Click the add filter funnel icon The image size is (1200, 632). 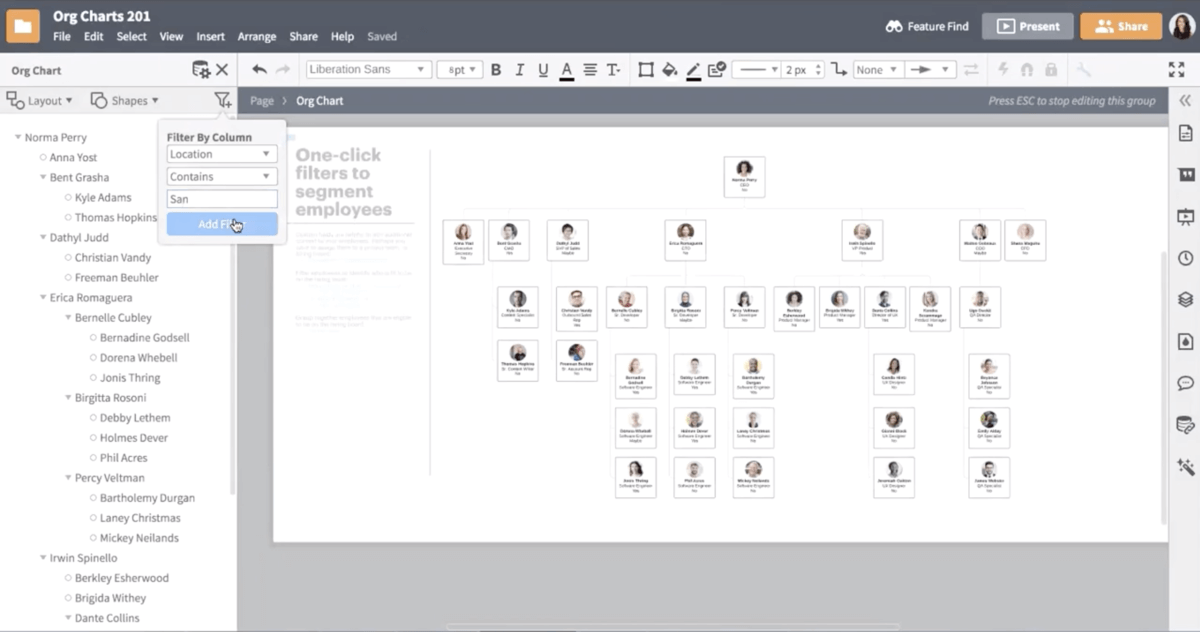pos(222,100)
